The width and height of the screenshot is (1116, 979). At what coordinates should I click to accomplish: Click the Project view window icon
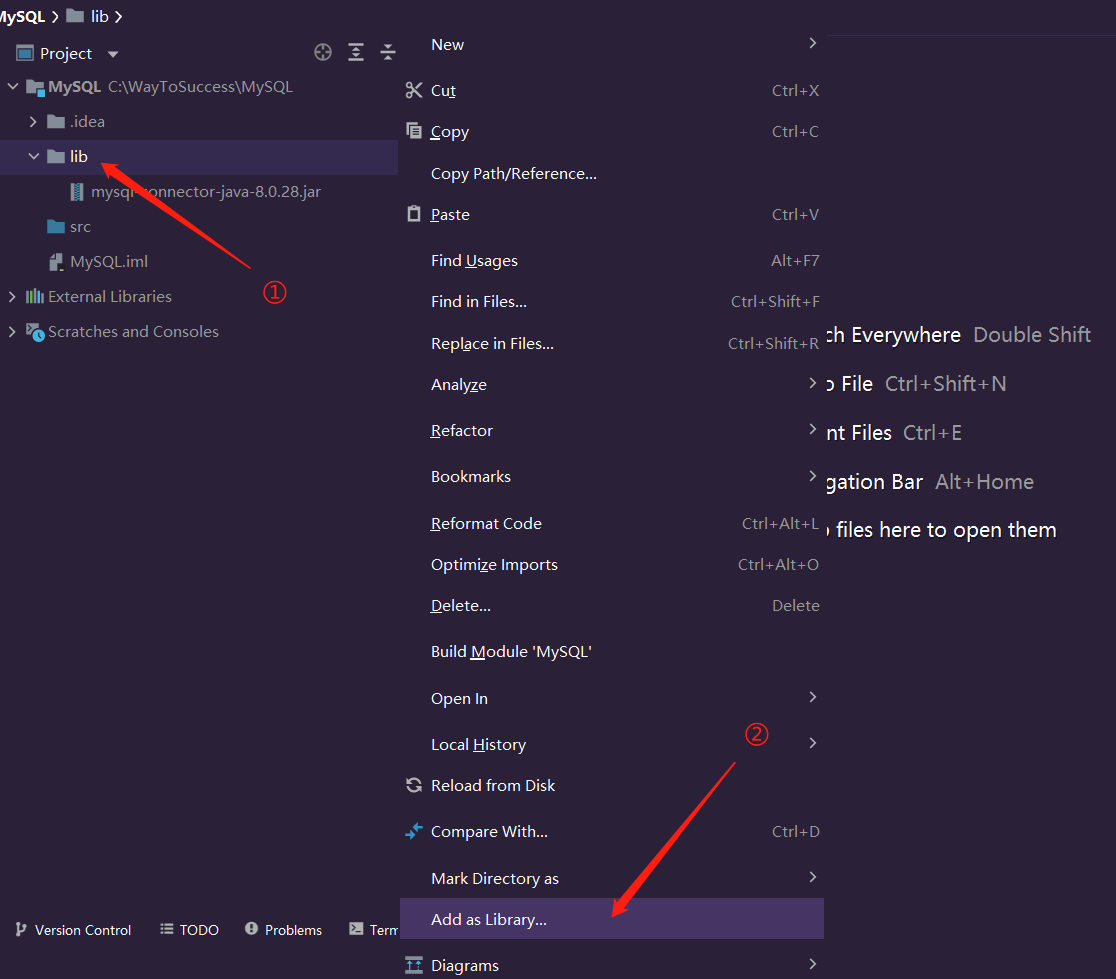pos(25,53)
